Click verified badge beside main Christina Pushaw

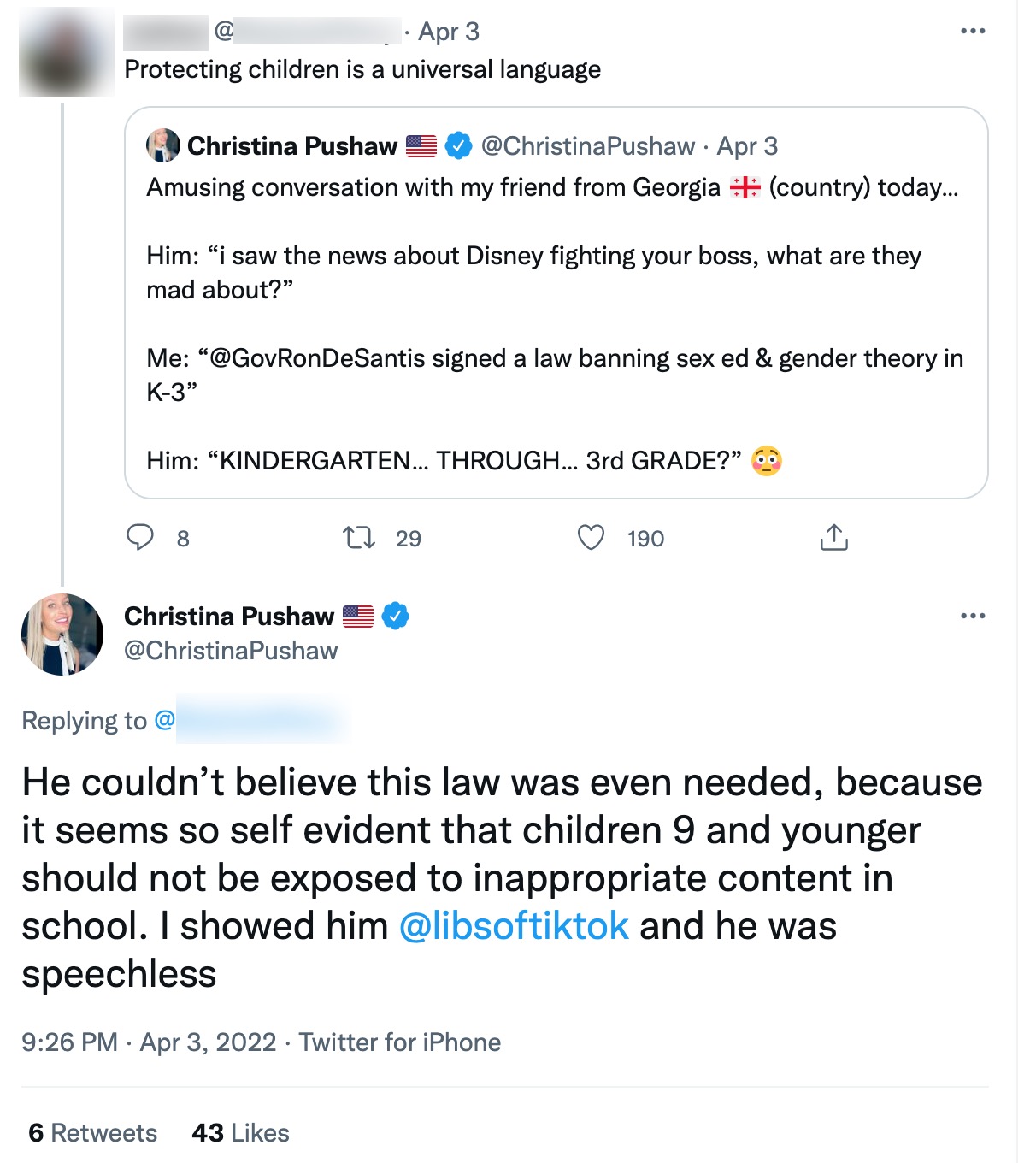[x=395, y=616]
